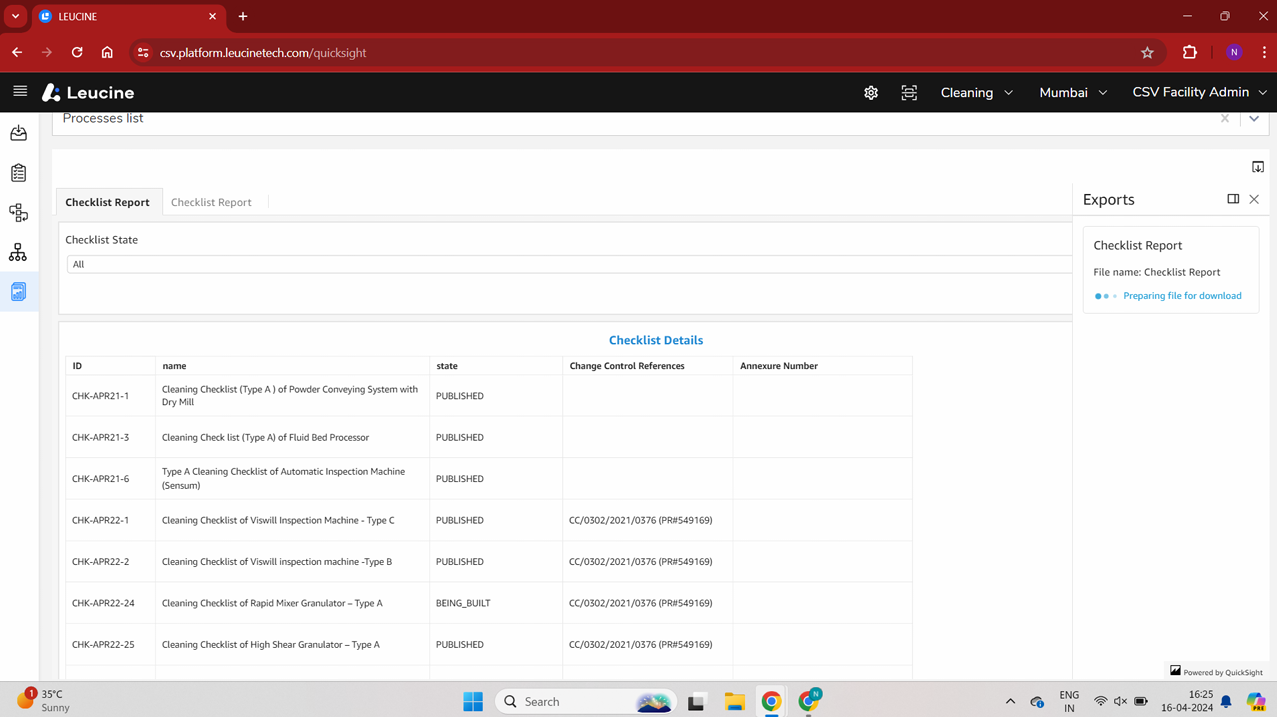Select the highlighted reports icon in sidebar

point(18,292)
